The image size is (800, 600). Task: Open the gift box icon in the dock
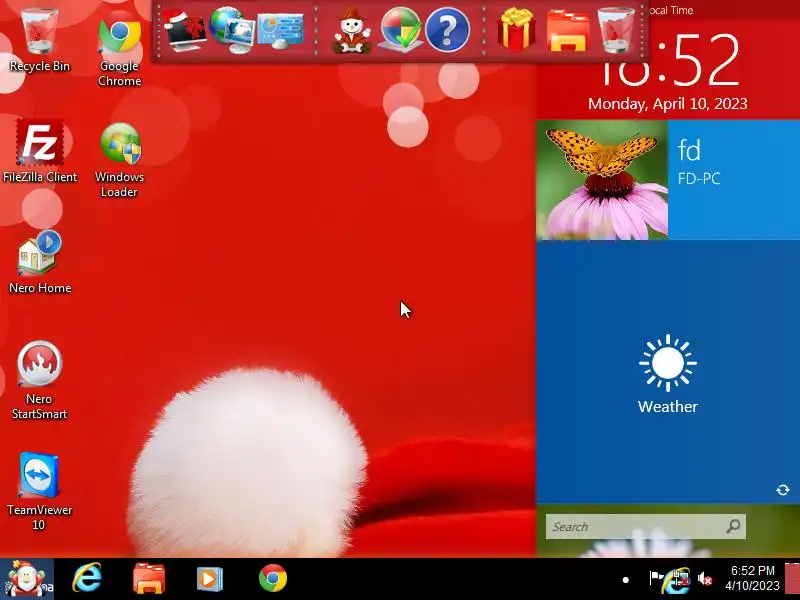[x=516, y=30]
